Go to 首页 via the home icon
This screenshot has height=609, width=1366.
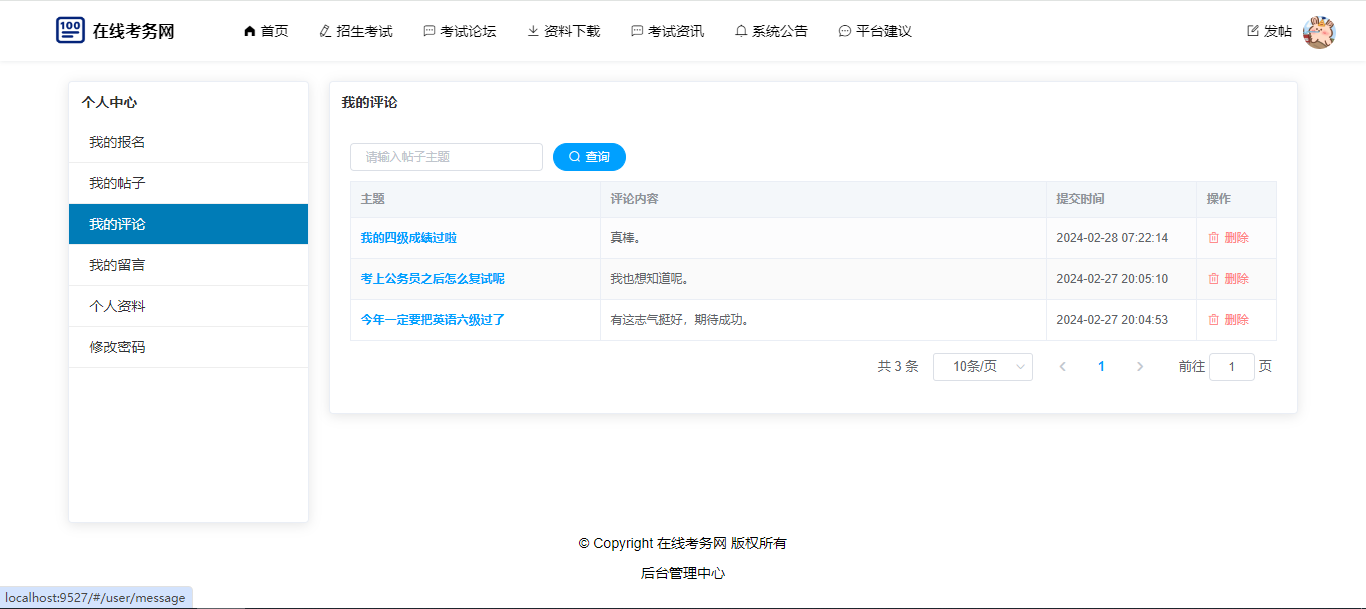pyautogui.click(x=250, y=31)
